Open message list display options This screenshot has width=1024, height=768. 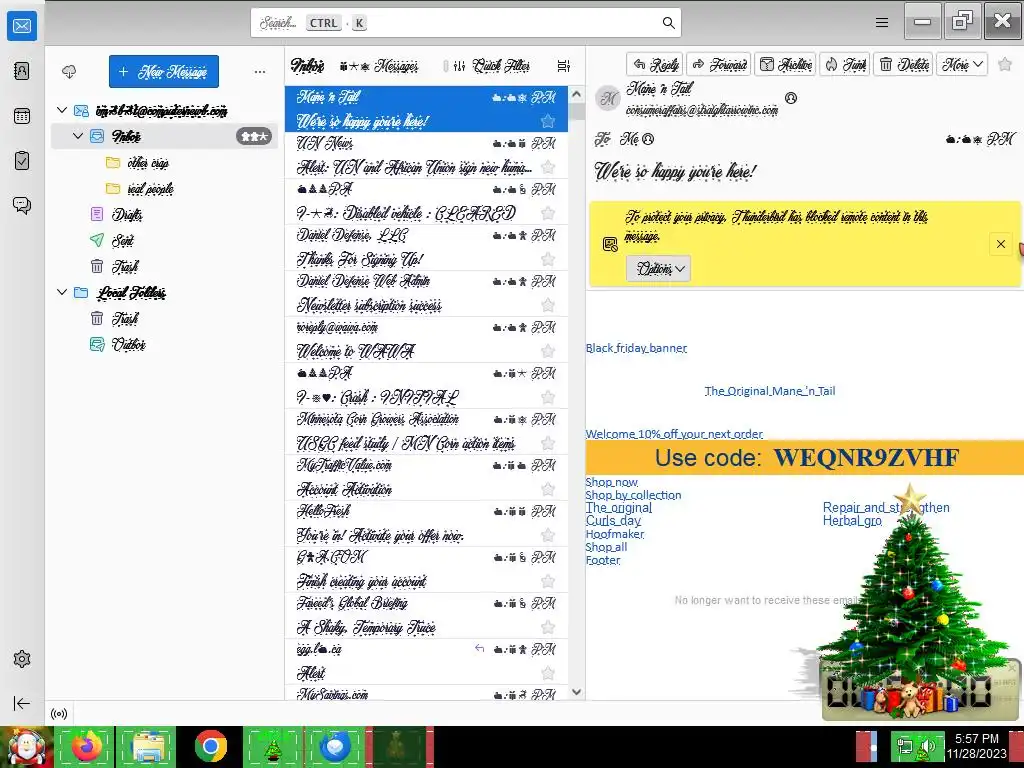[564, 66]
